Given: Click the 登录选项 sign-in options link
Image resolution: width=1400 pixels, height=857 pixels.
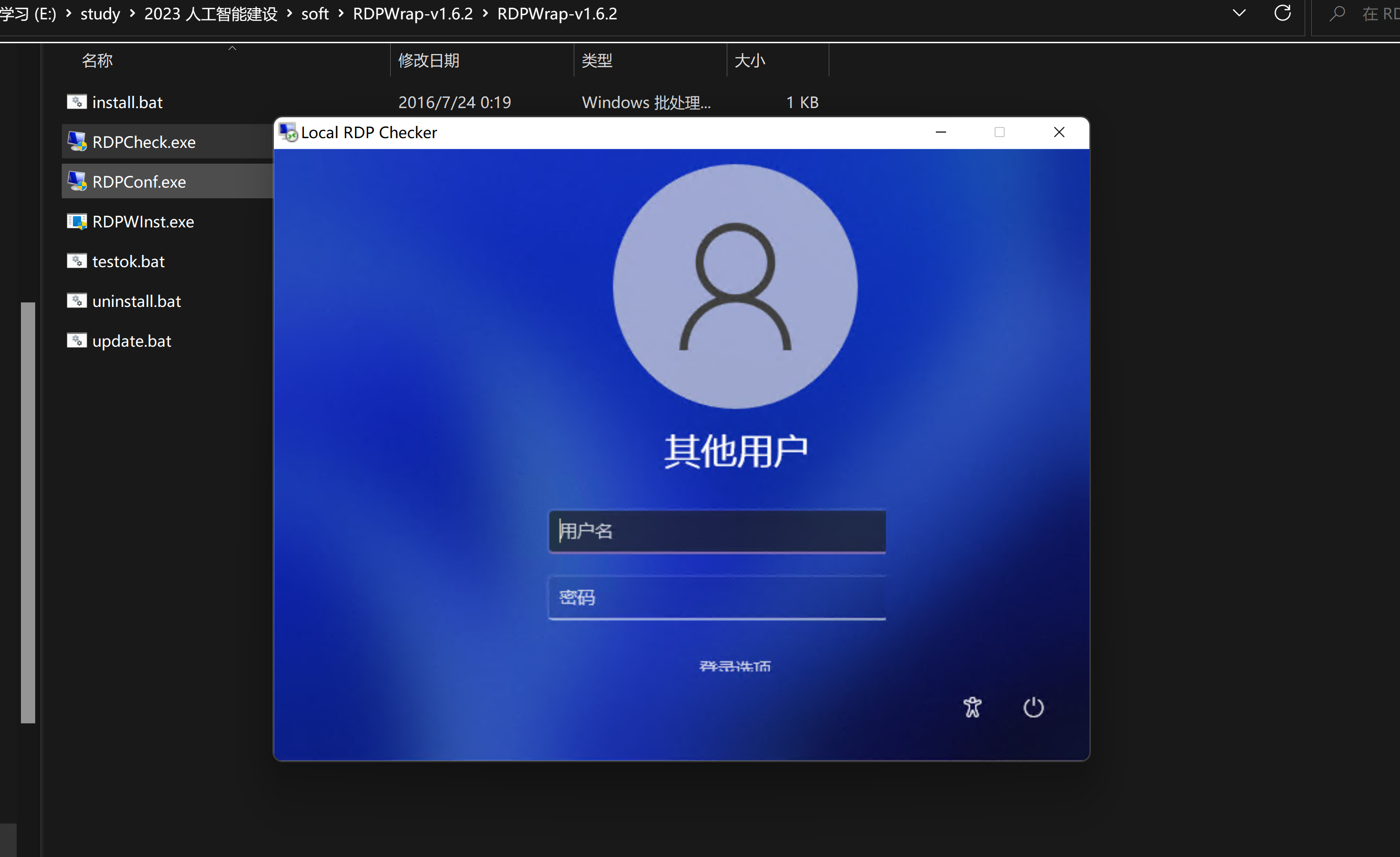Looking at the screenshot, I should [734, 666].
